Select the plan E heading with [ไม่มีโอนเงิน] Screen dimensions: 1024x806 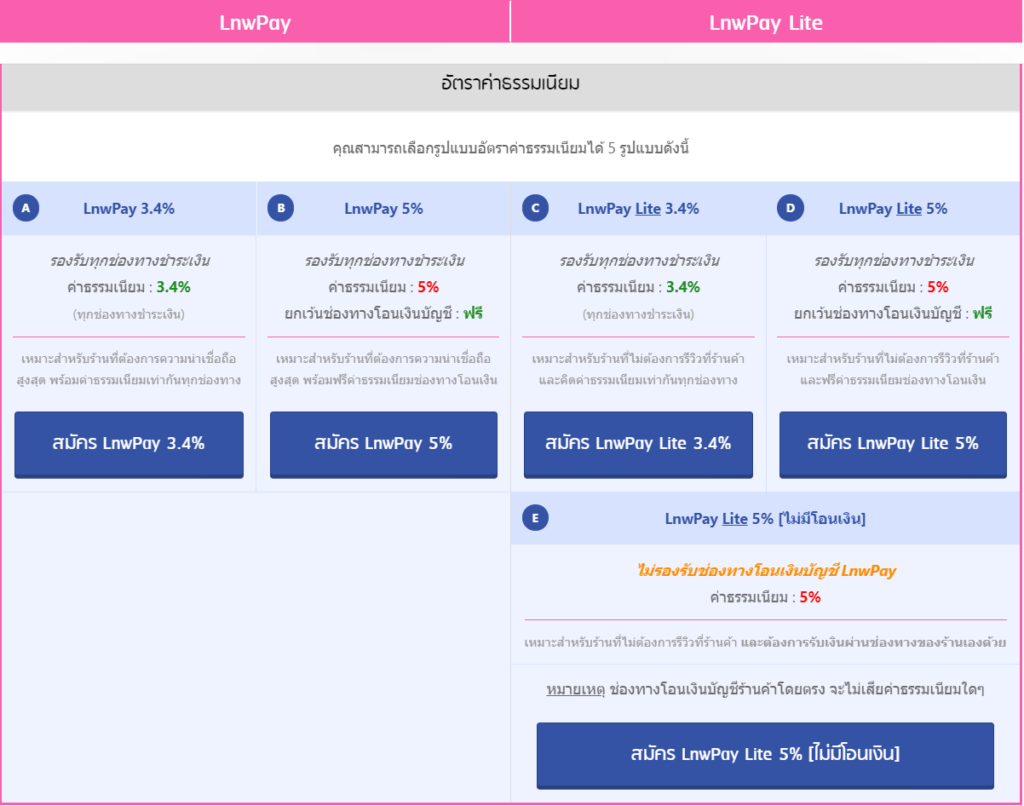765,519
